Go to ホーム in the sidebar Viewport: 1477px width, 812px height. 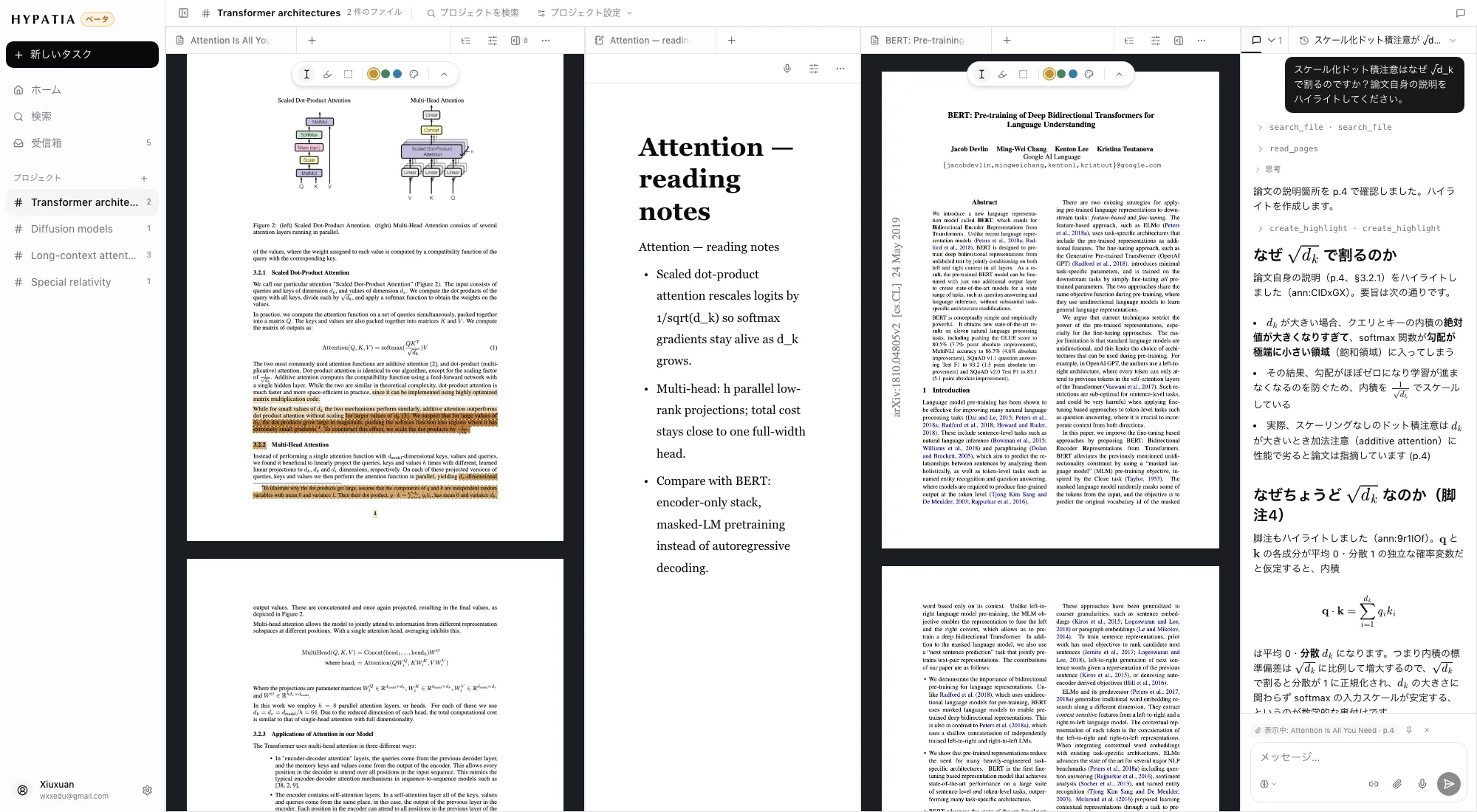[x=82, y=90]
